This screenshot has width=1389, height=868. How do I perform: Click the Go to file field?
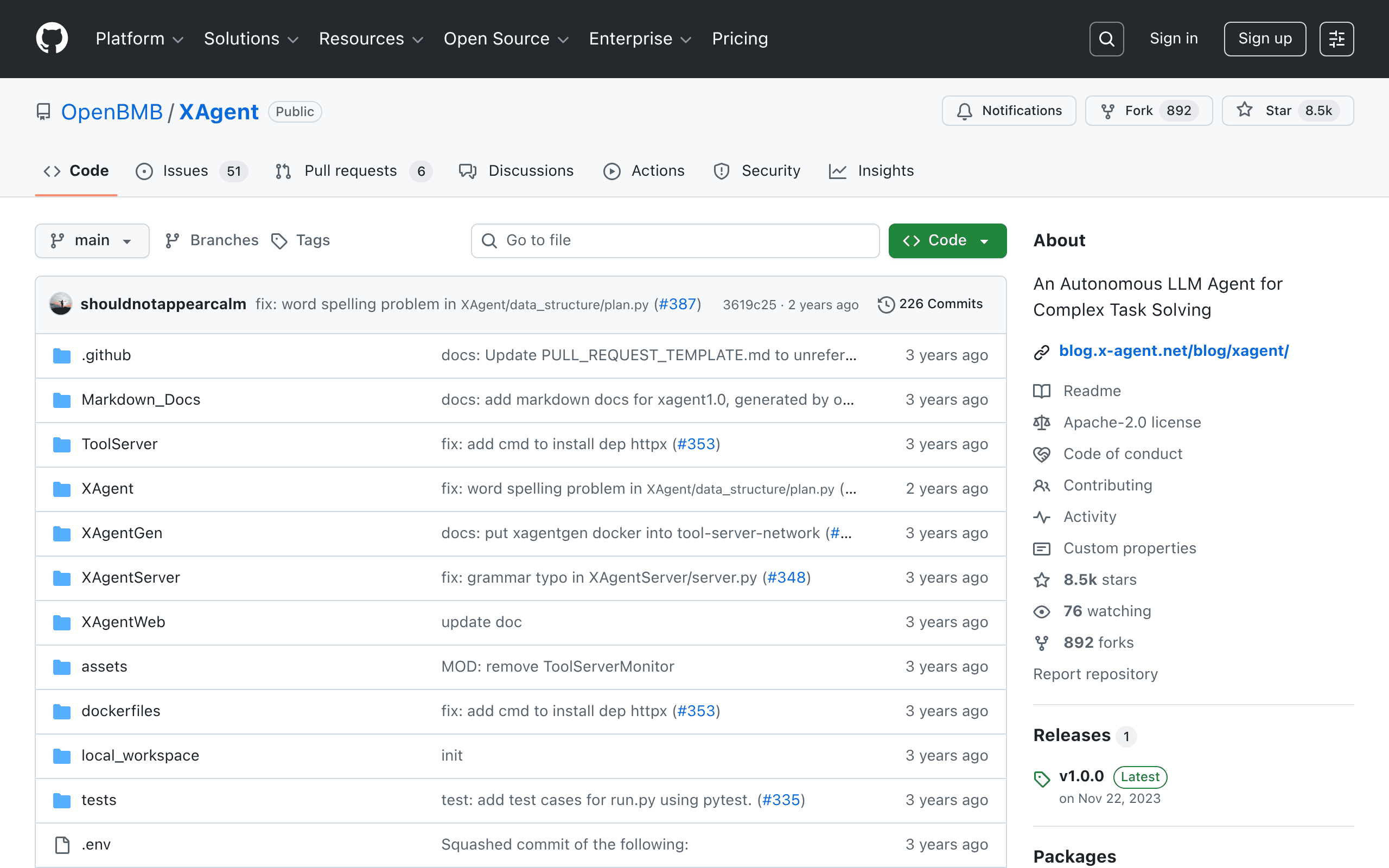(675, 240)
